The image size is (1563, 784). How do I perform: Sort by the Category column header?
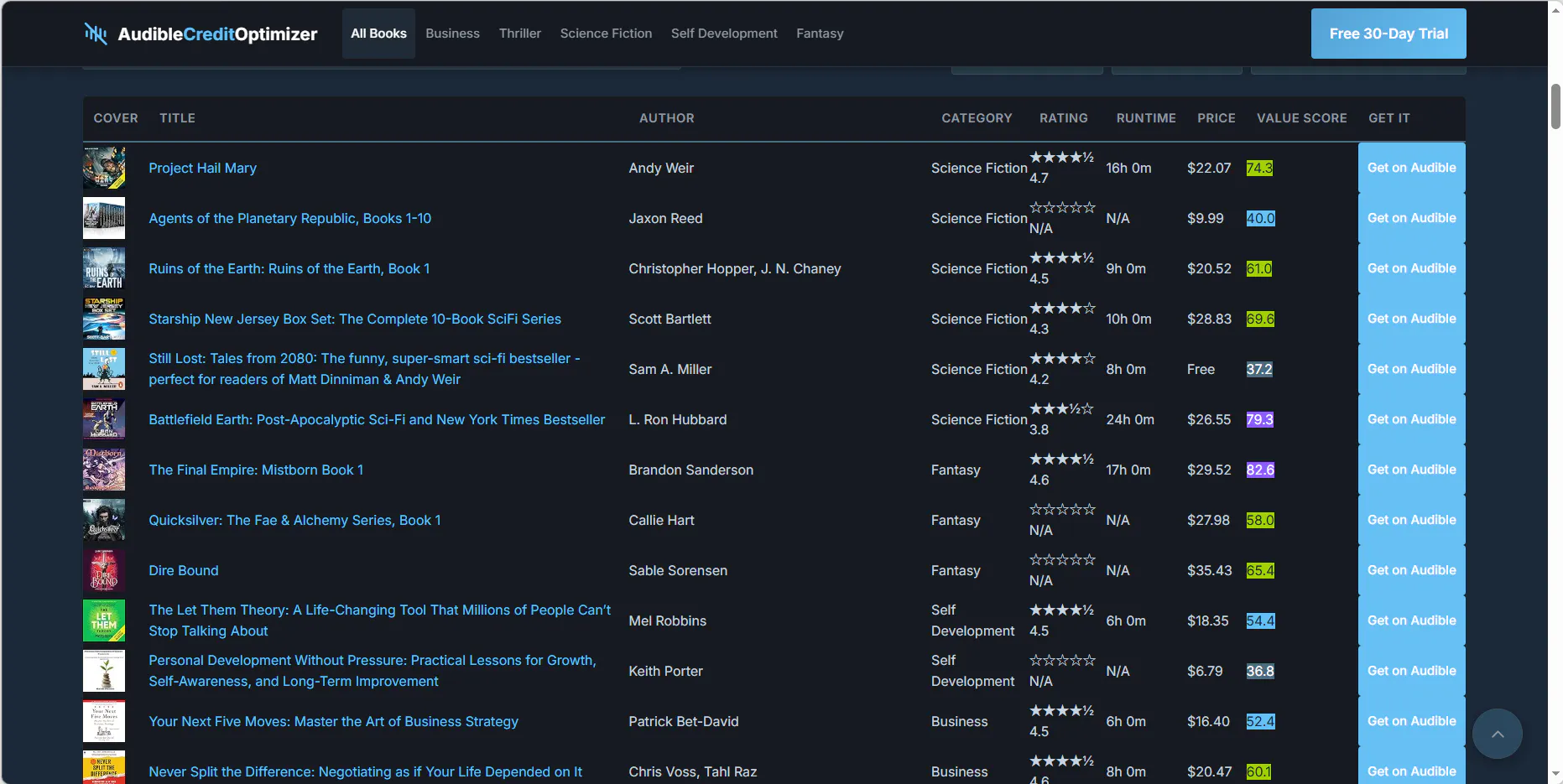(x=977, y=118)
